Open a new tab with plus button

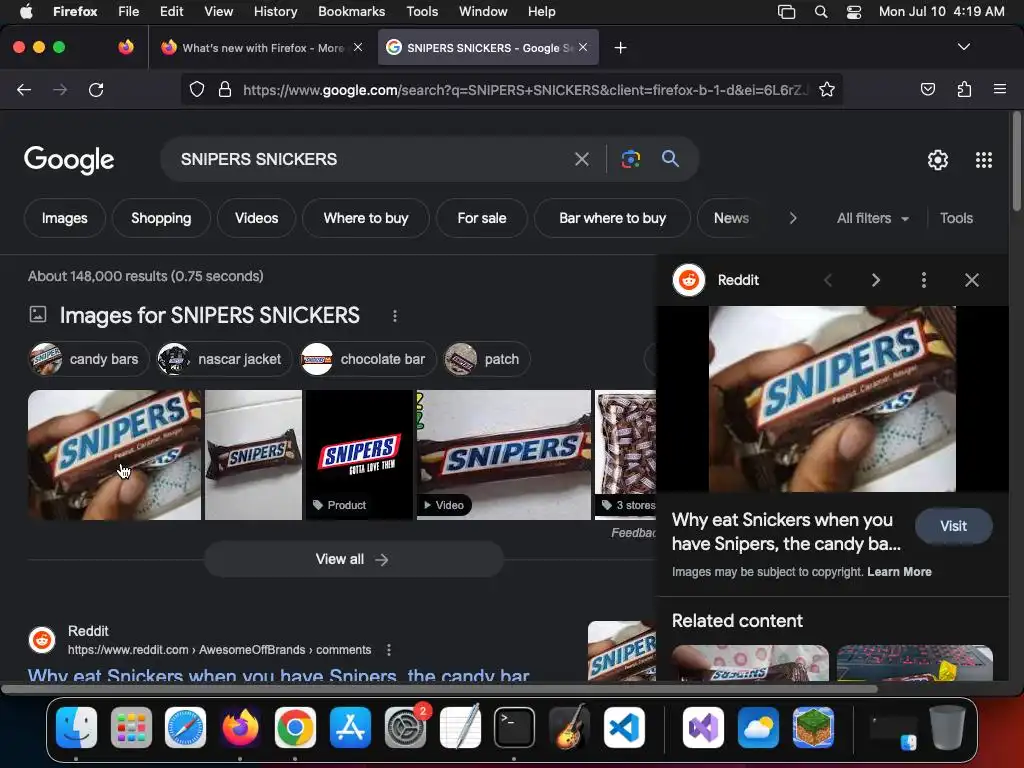pos(620,48)
